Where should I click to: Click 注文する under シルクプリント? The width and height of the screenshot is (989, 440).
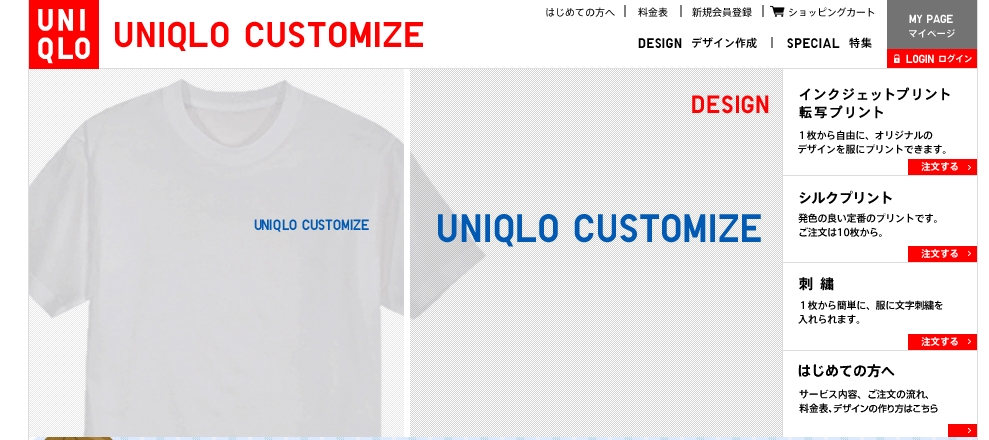[942, 254]
